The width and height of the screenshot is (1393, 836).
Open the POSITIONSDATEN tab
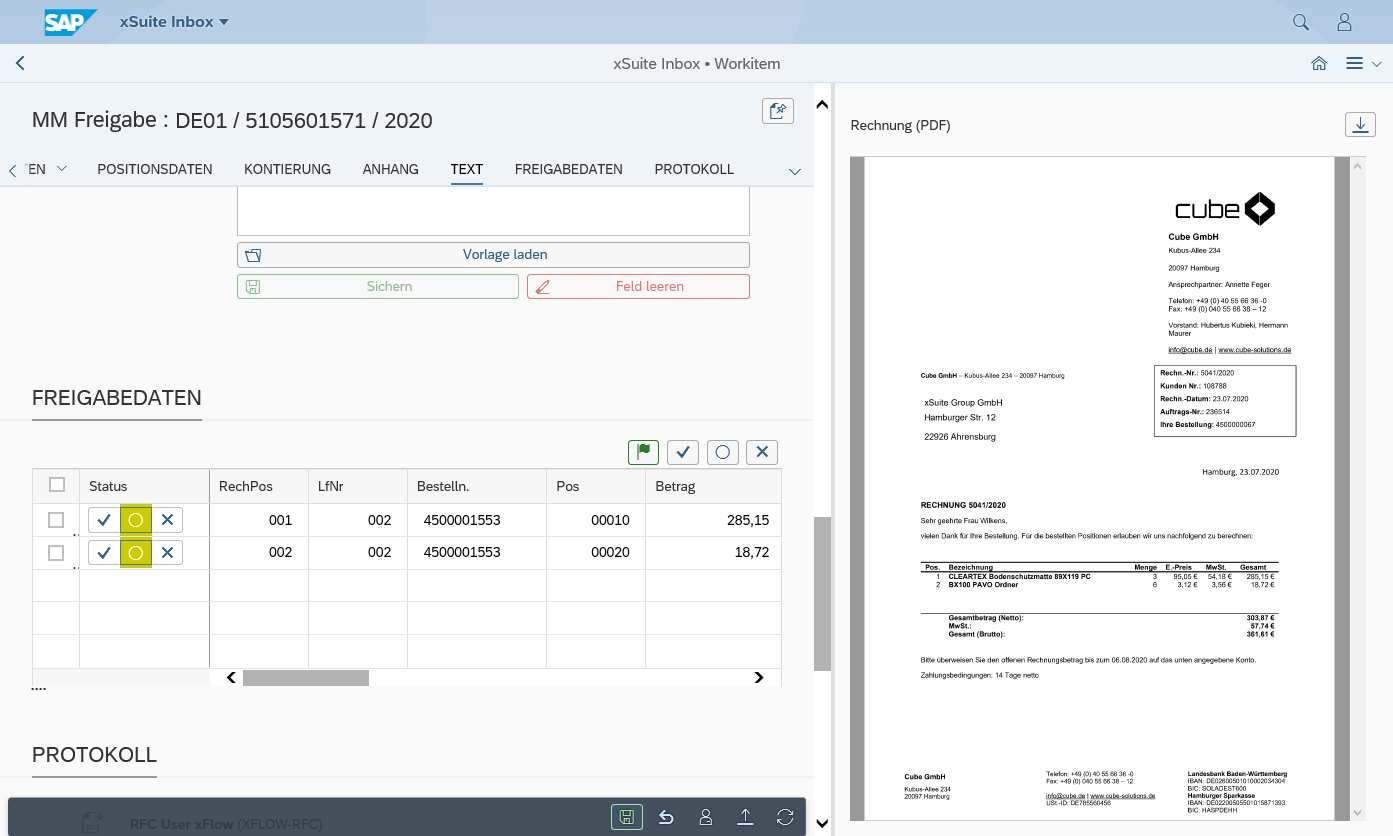155,169
